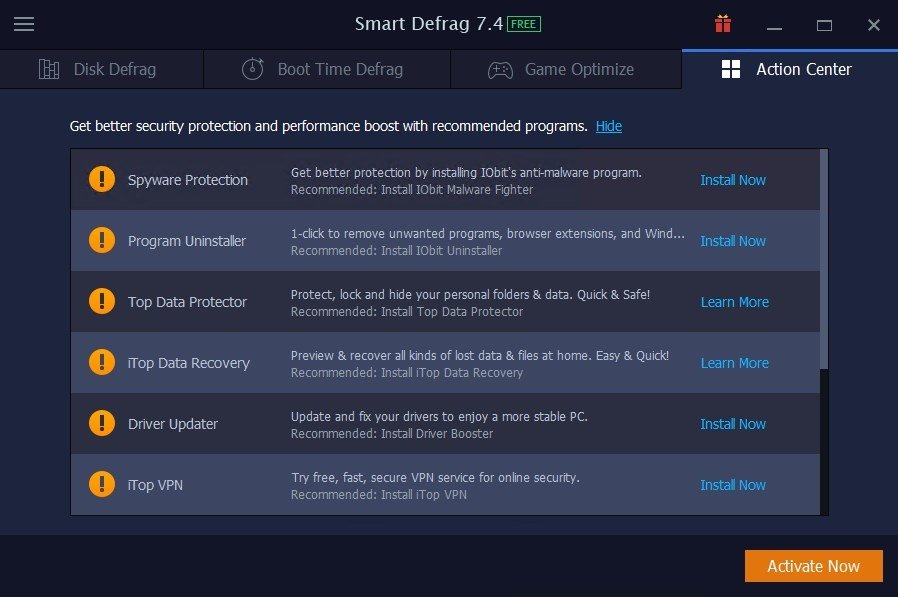Screen dimensions: 898x597
Task: Install Now for Driver Updater
Action: (x=733, y=424)
